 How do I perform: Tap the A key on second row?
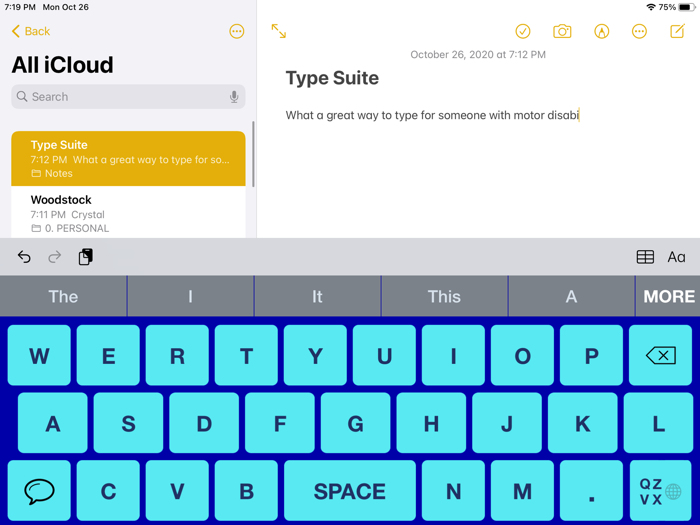click(x=53, y=423)
